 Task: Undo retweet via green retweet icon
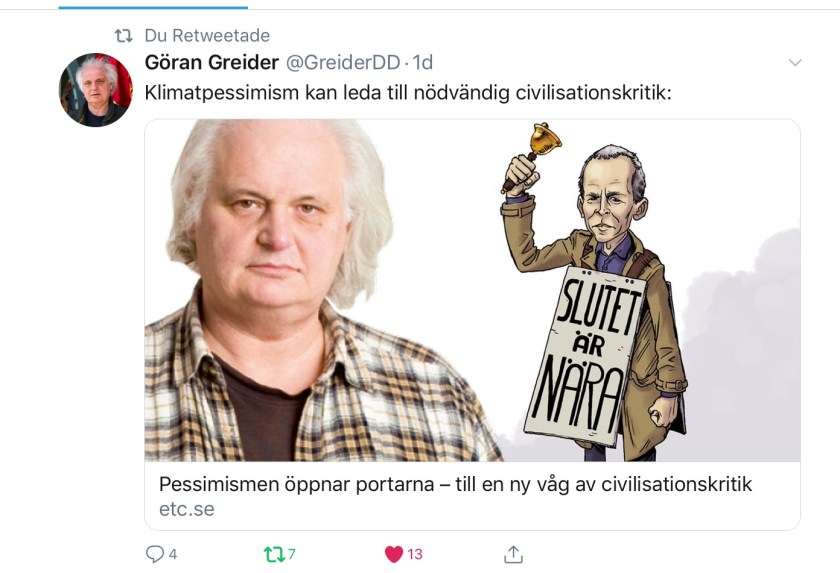pos(274,554)
